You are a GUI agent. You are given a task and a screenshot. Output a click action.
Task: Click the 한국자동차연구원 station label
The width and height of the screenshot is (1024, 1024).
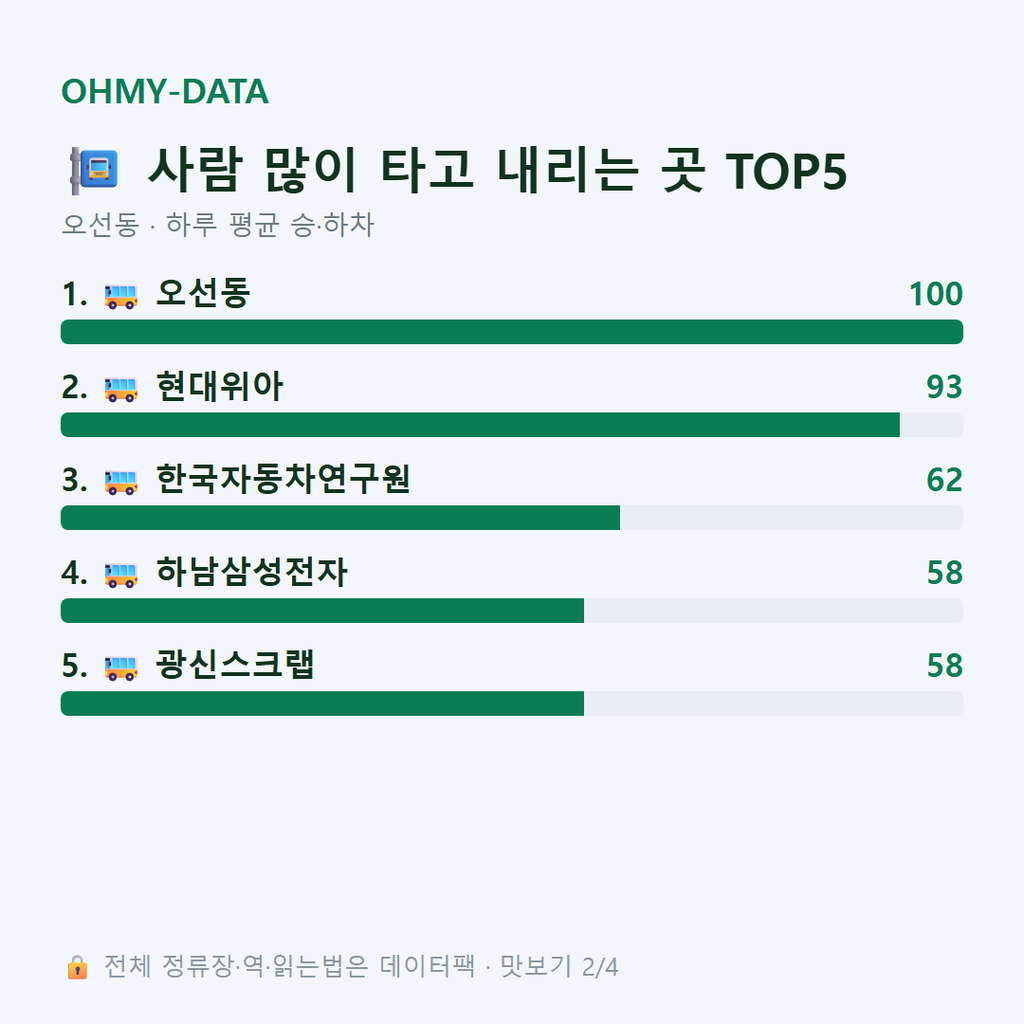click(283, 479)
